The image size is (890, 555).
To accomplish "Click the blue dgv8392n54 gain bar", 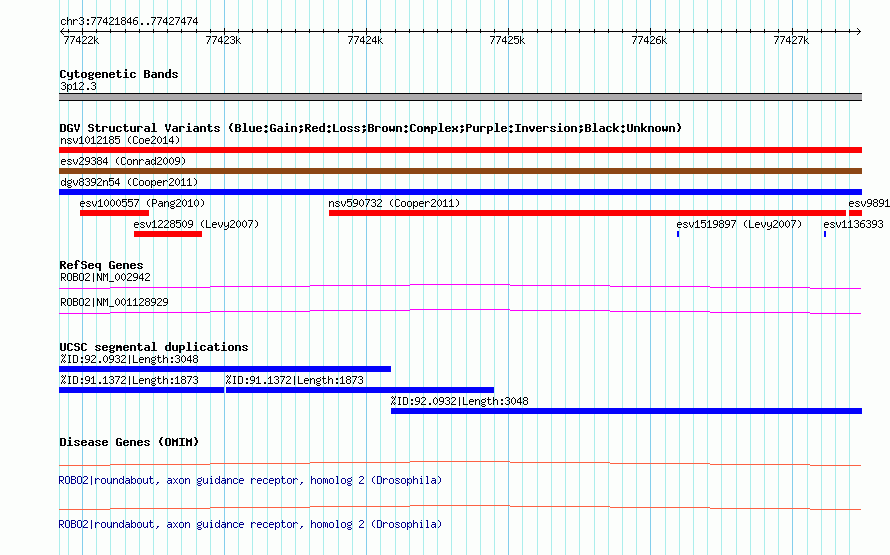I will pyautogui.click(x=460, y=192).
